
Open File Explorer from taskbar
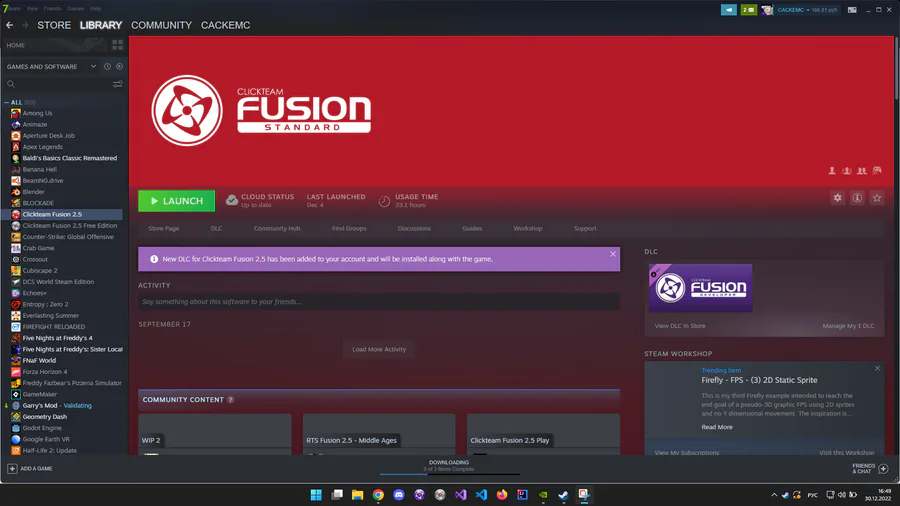point(358,495)
